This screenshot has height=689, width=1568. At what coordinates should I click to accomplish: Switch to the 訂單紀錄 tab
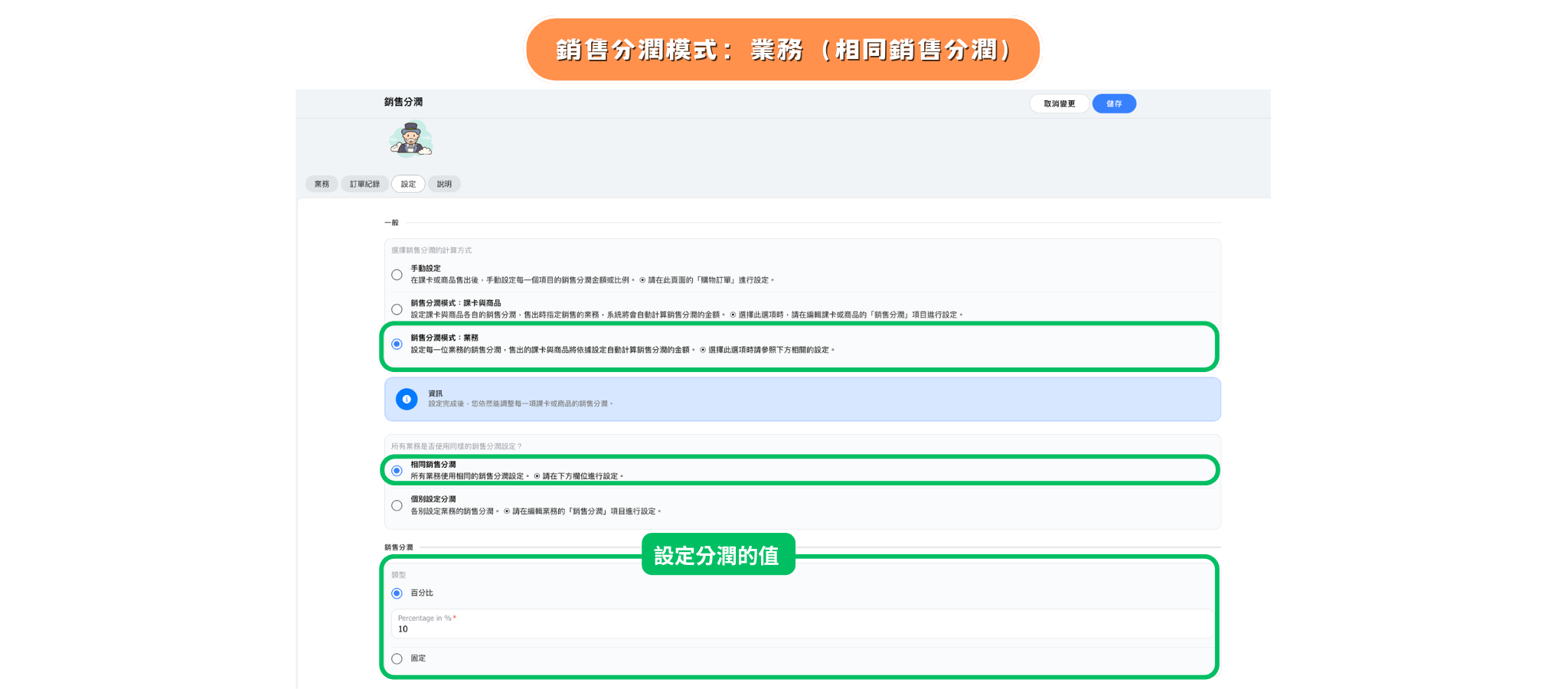tap(364, 184)
